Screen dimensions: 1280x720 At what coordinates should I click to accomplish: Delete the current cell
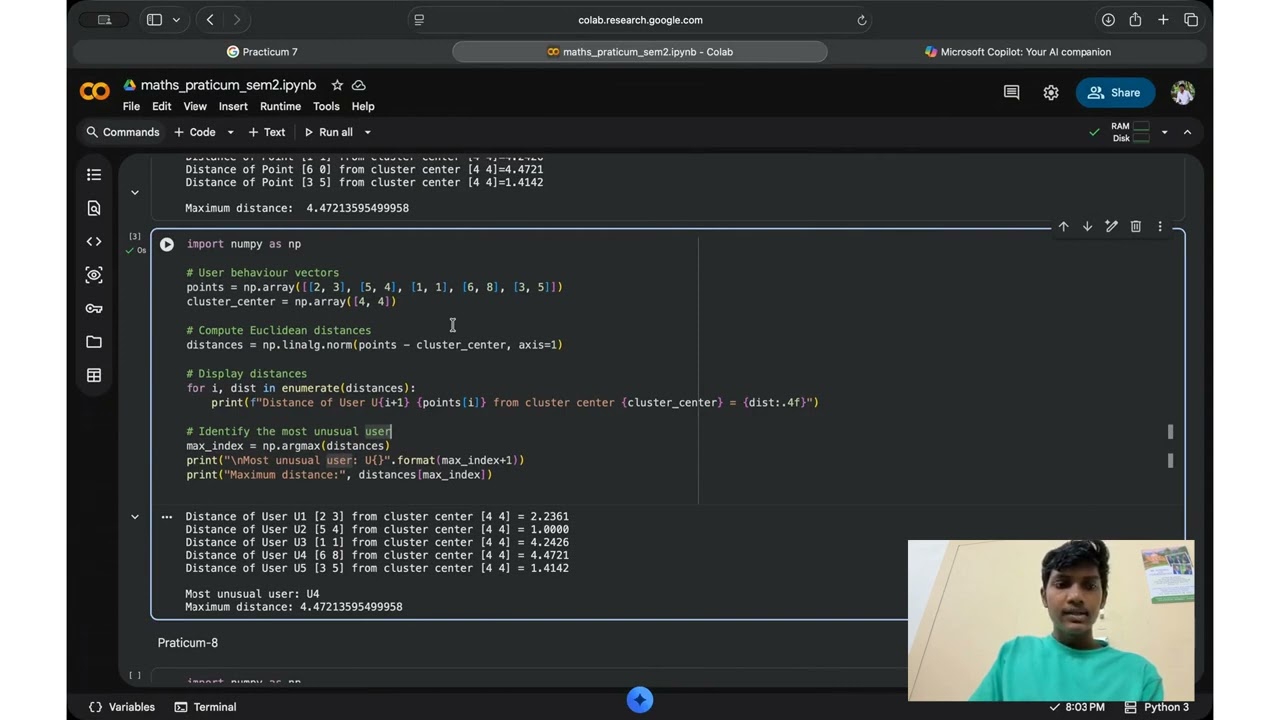pyautogui.click(x=1136, y=227)
